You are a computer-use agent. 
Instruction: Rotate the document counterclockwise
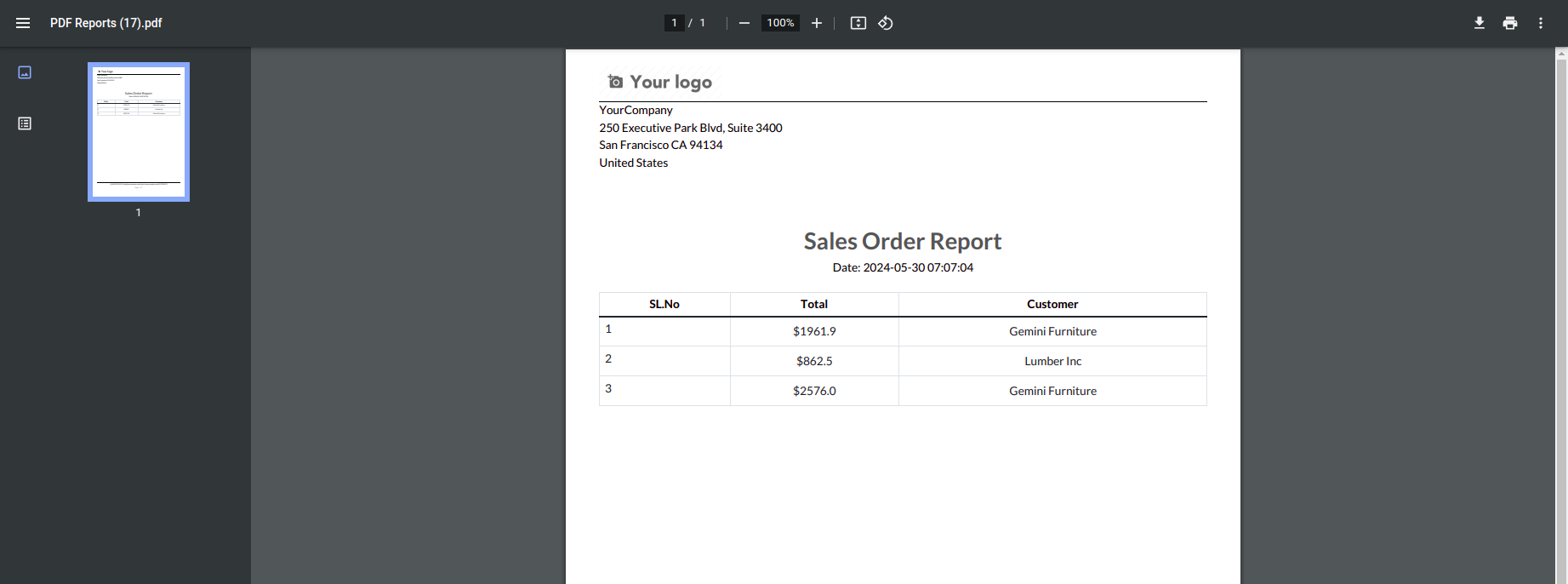coord(886,23)
